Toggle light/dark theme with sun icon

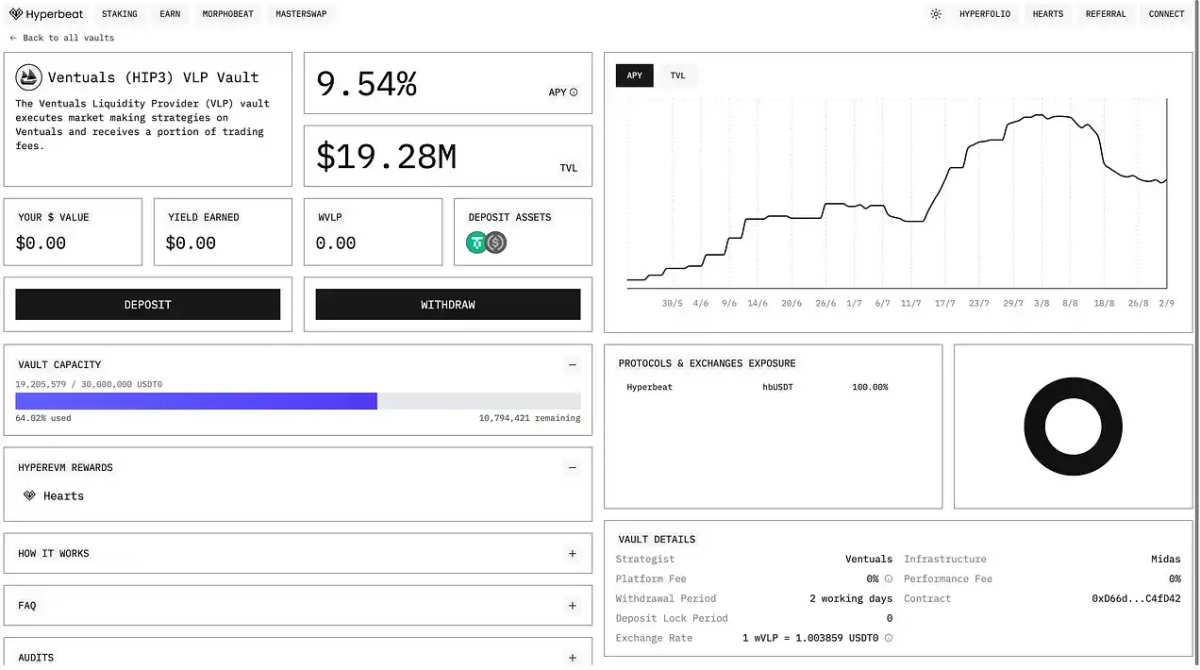(x=936, y=13)
